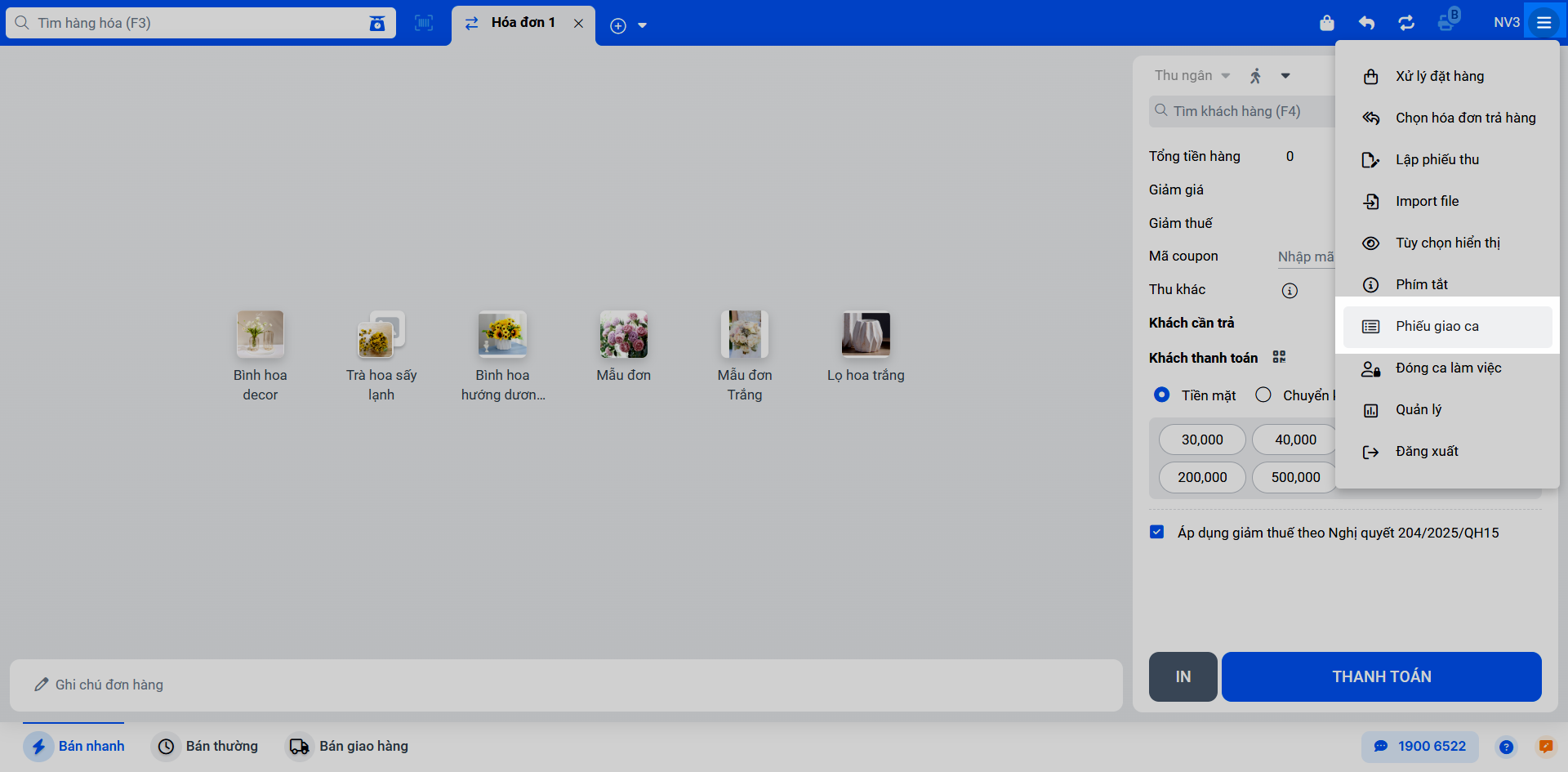Click the walking person icon
Screen dimensions: 1568x772
pyautogui.click(x=1256, y=76)
